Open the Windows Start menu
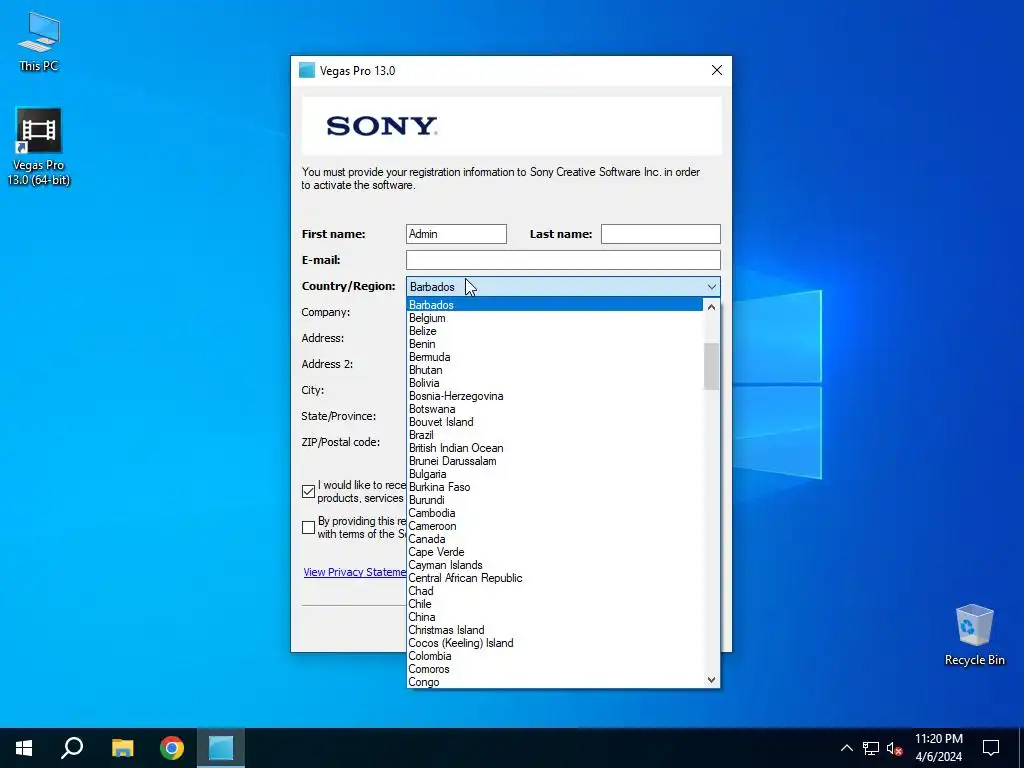Screen dimensions: 1024x768 coord(24,748)
